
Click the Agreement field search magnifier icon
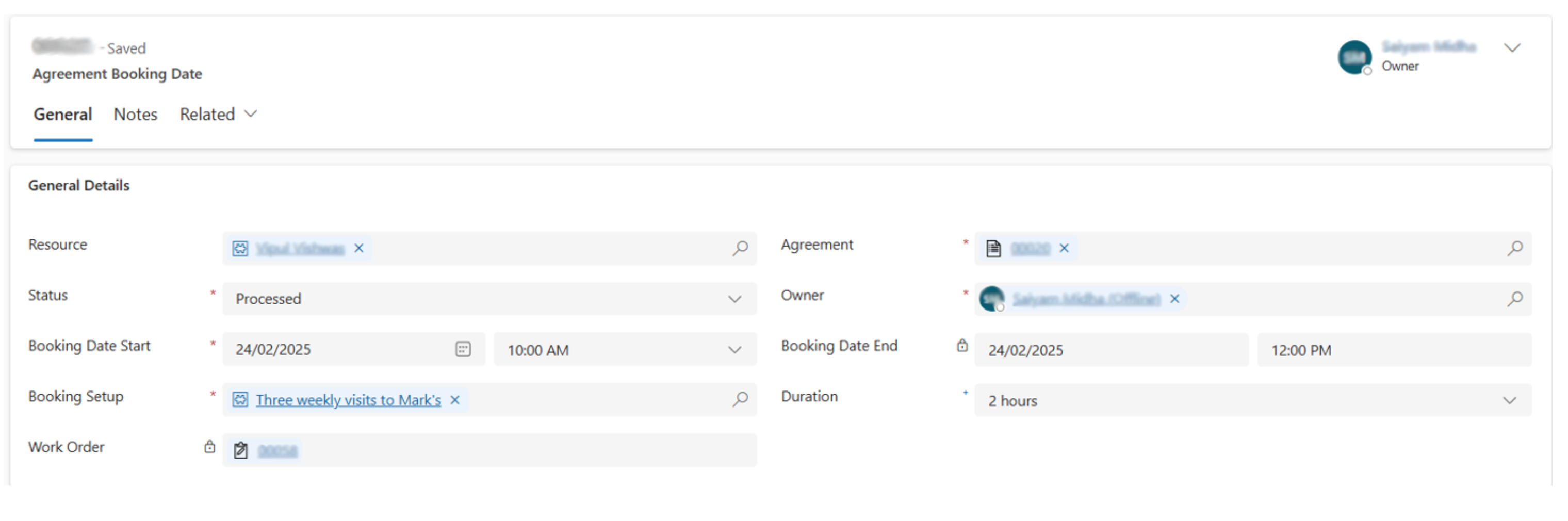point(1514,248)
